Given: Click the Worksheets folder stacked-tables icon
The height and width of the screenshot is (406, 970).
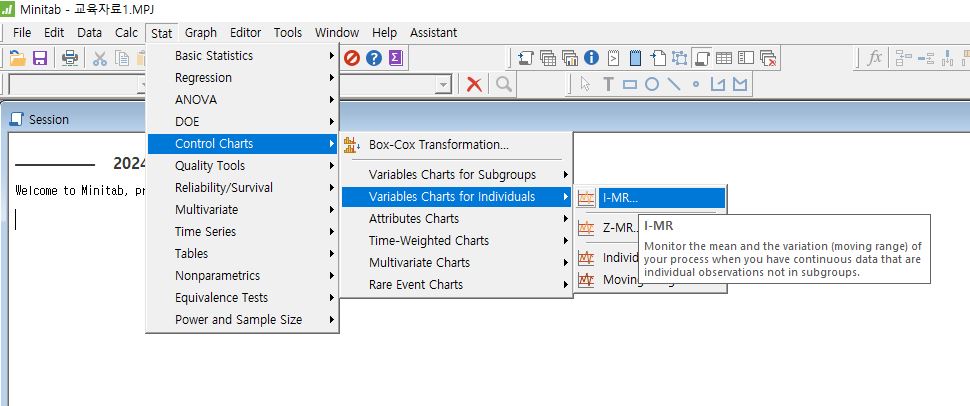Looking at the screenshot, I should tap(548, 58).
